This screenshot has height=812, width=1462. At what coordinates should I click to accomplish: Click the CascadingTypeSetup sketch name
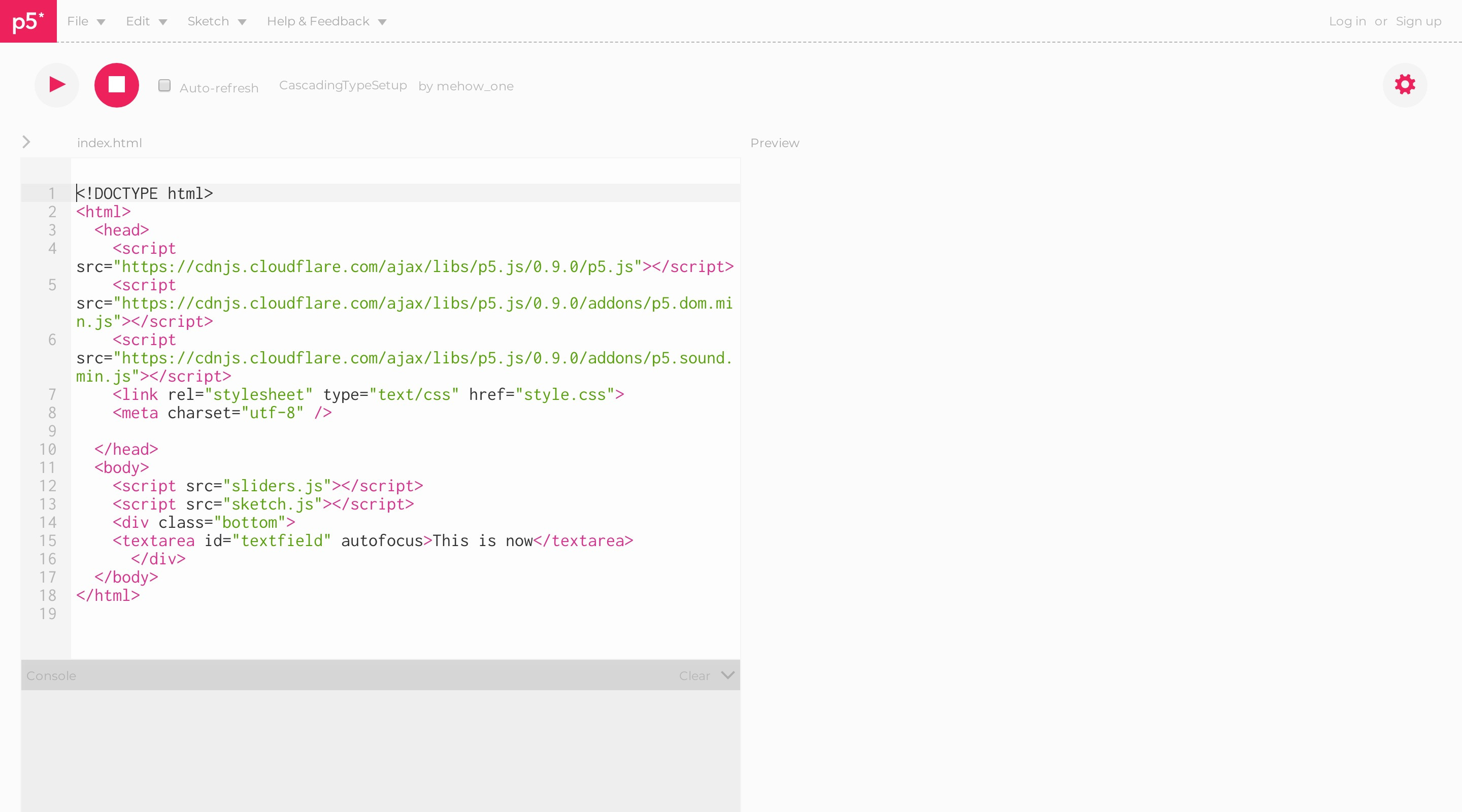tap(343, 85)
